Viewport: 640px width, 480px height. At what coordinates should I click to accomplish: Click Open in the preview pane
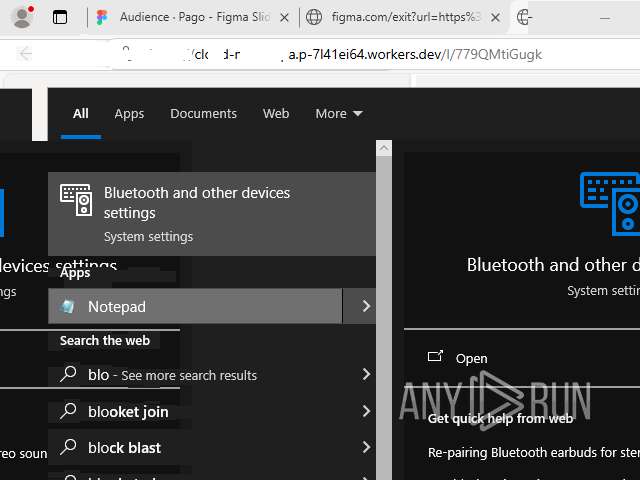[471, 359]
